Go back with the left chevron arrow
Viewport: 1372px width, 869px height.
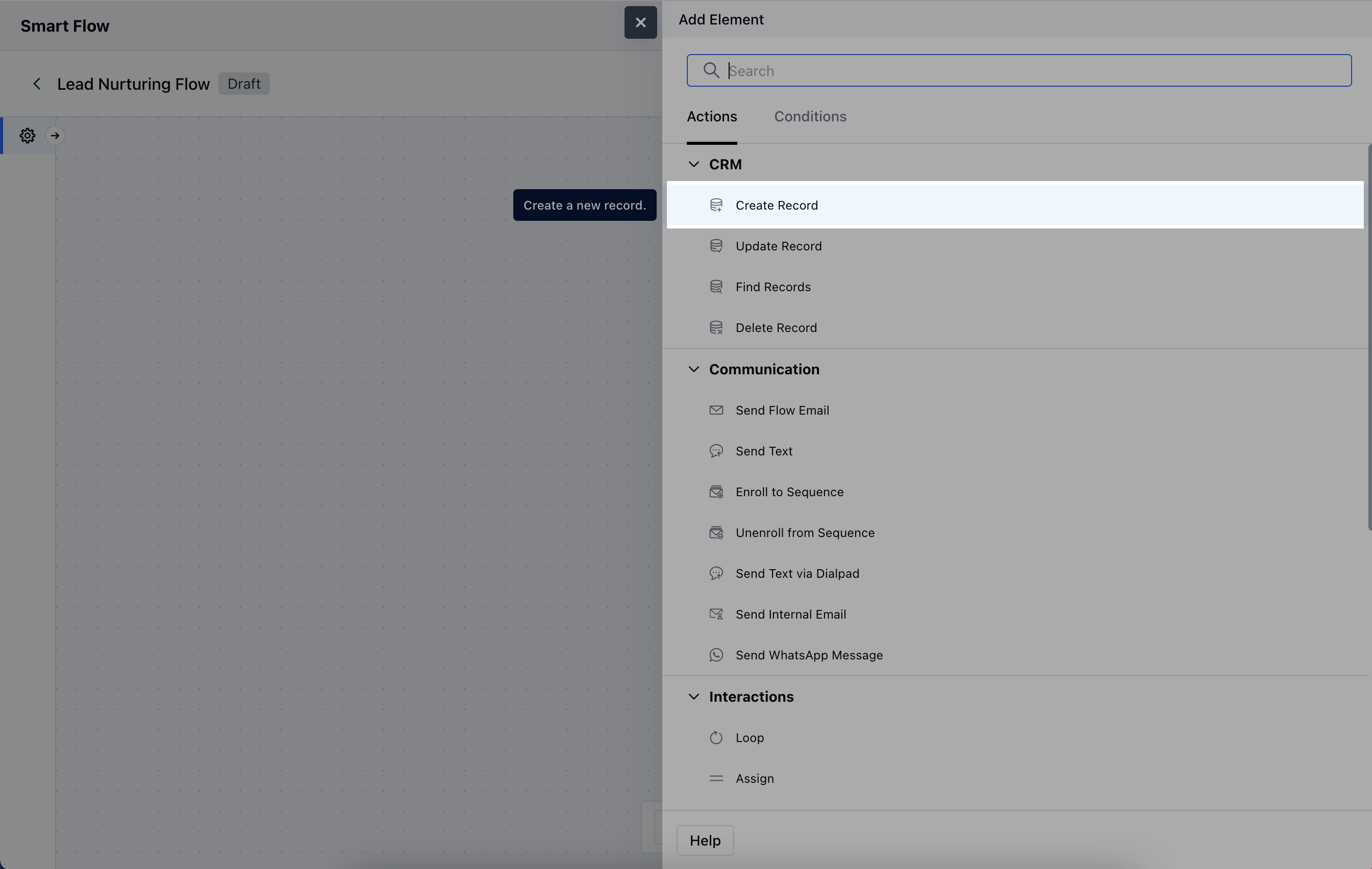pyautogui.click(x=37, y=84)
